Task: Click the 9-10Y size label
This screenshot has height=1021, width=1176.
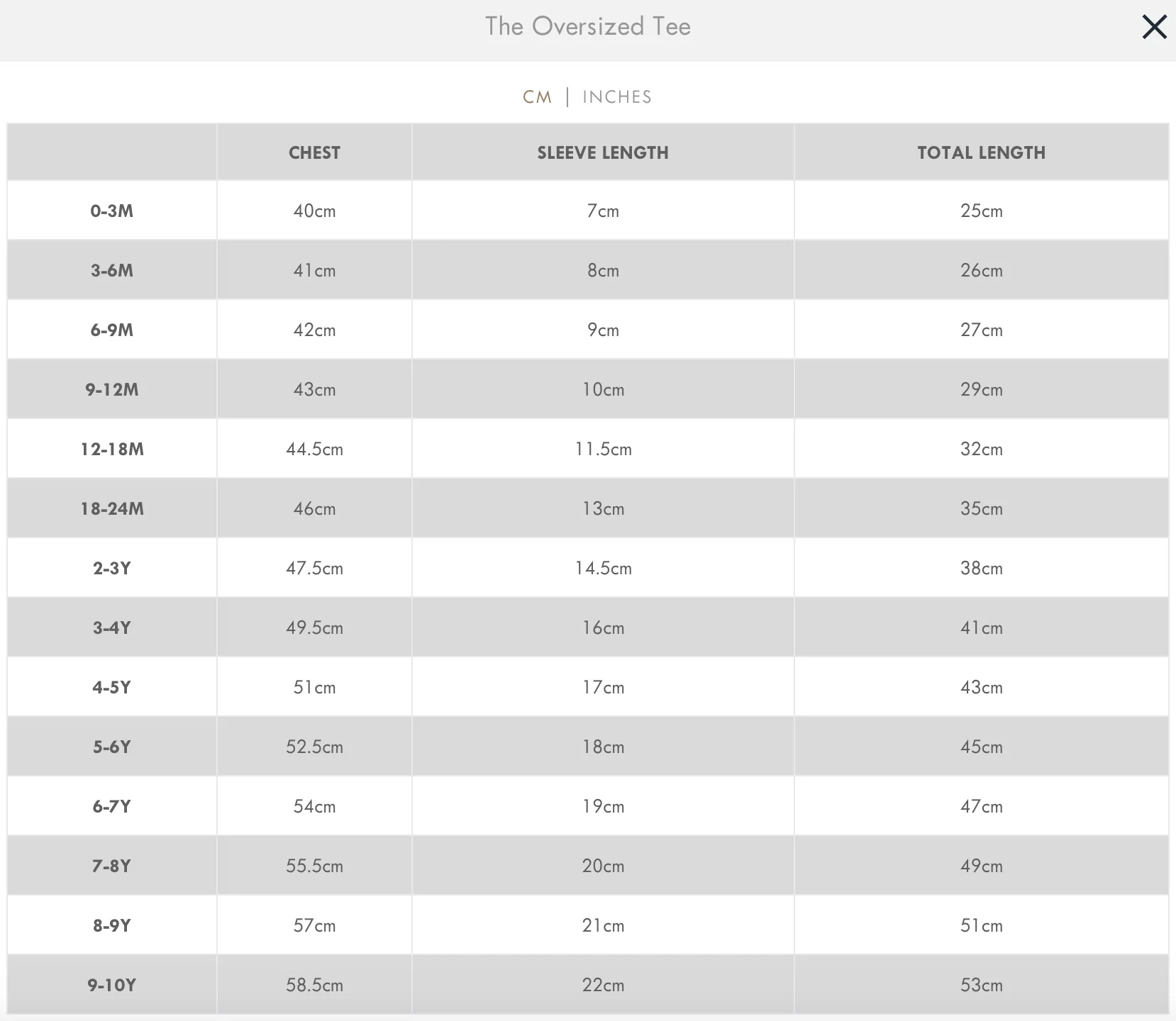Action: [x=112, y=986]
